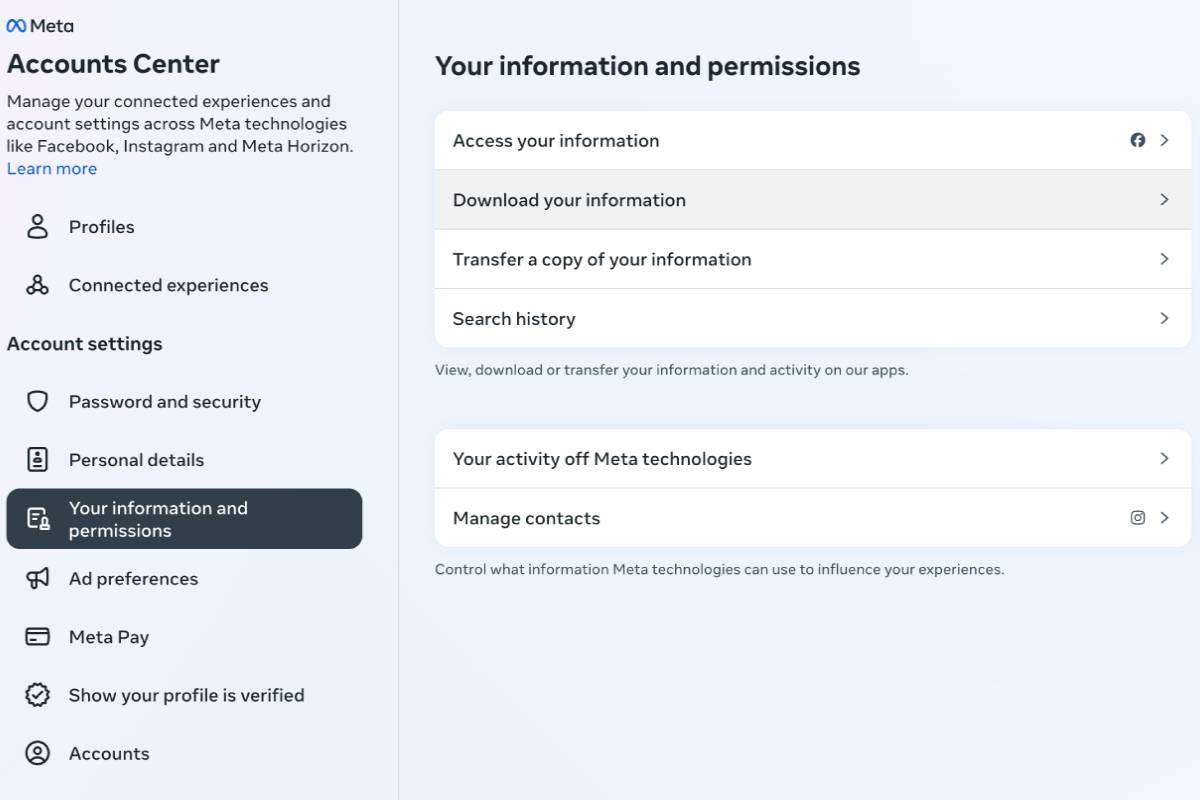Screen dimensions: 1200x800
Task: Expand Download your information chevron
Action: (x=1164, y=200)
